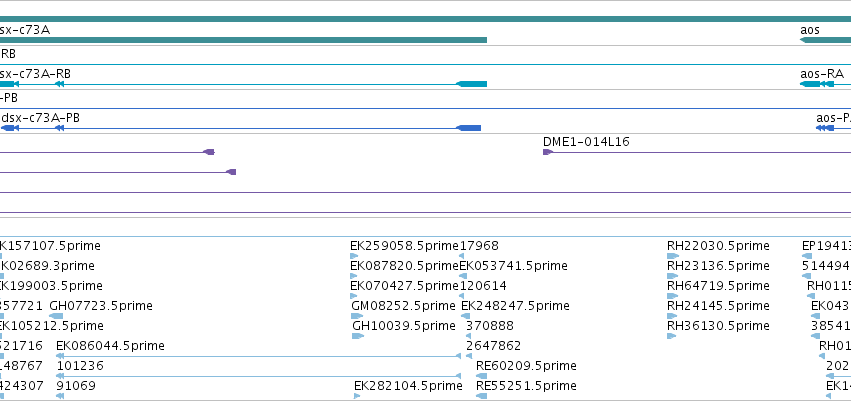Click the EK282104.5prime small arrow glyph

click(x=357, y=396)
